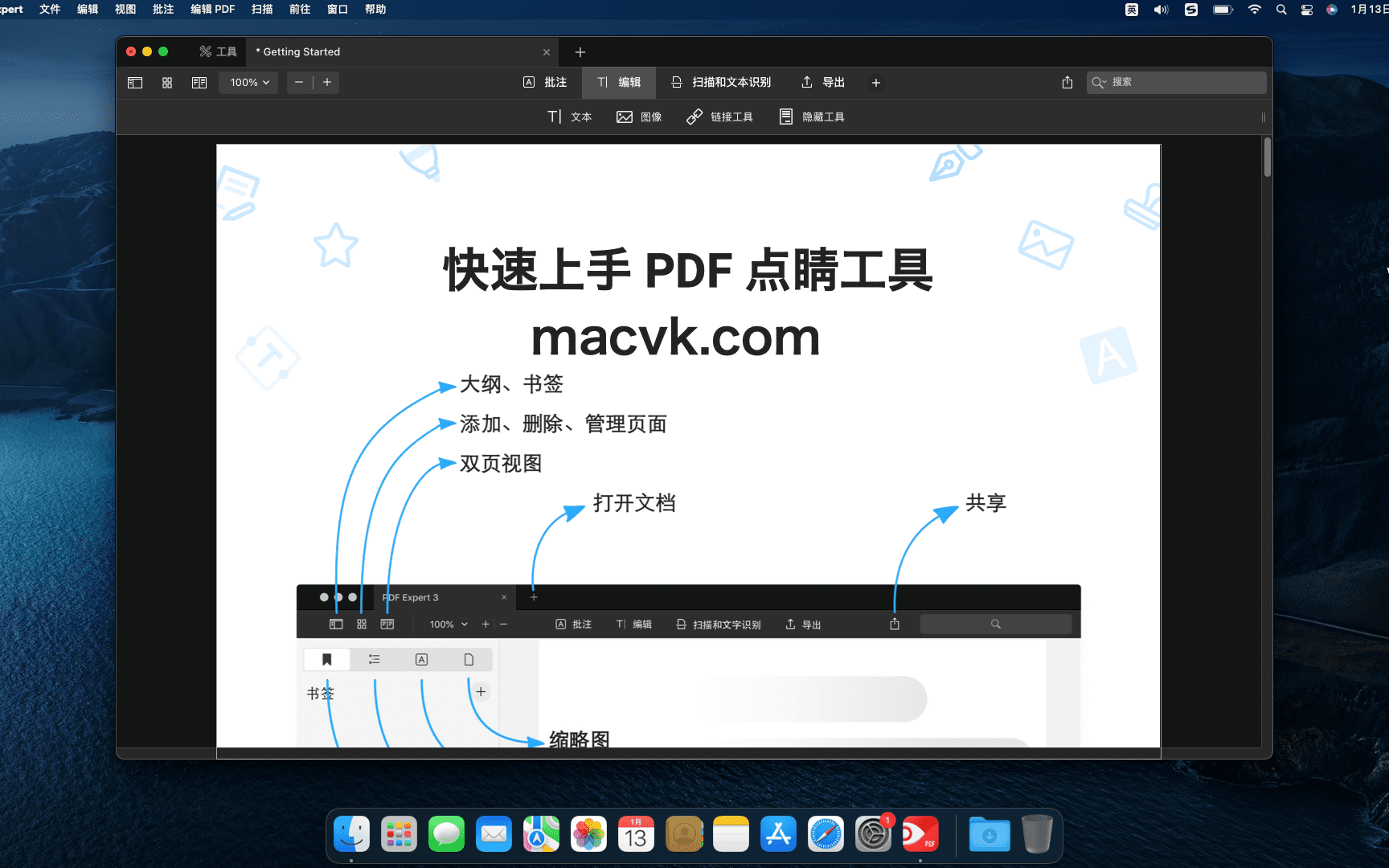Open the Downloads folder in the Dock
This screenshot has height=868, width=1389.
tap(990, 834)
